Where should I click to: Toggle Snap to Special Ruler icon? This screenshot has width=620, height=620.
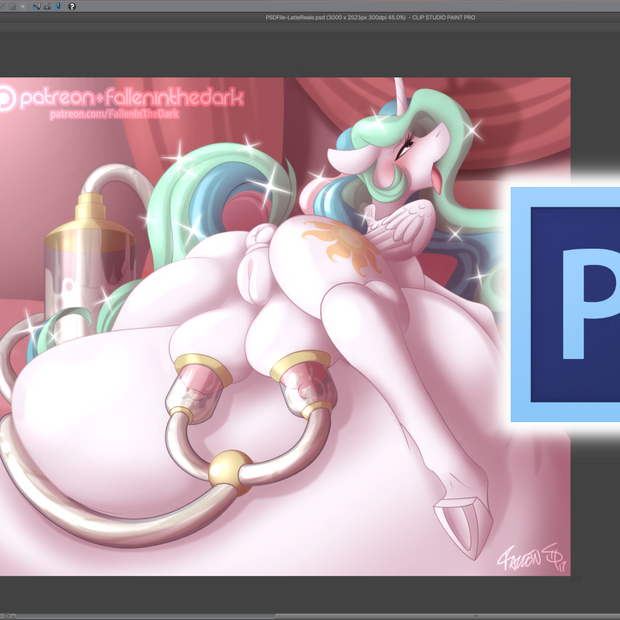(x=47, y=6)
